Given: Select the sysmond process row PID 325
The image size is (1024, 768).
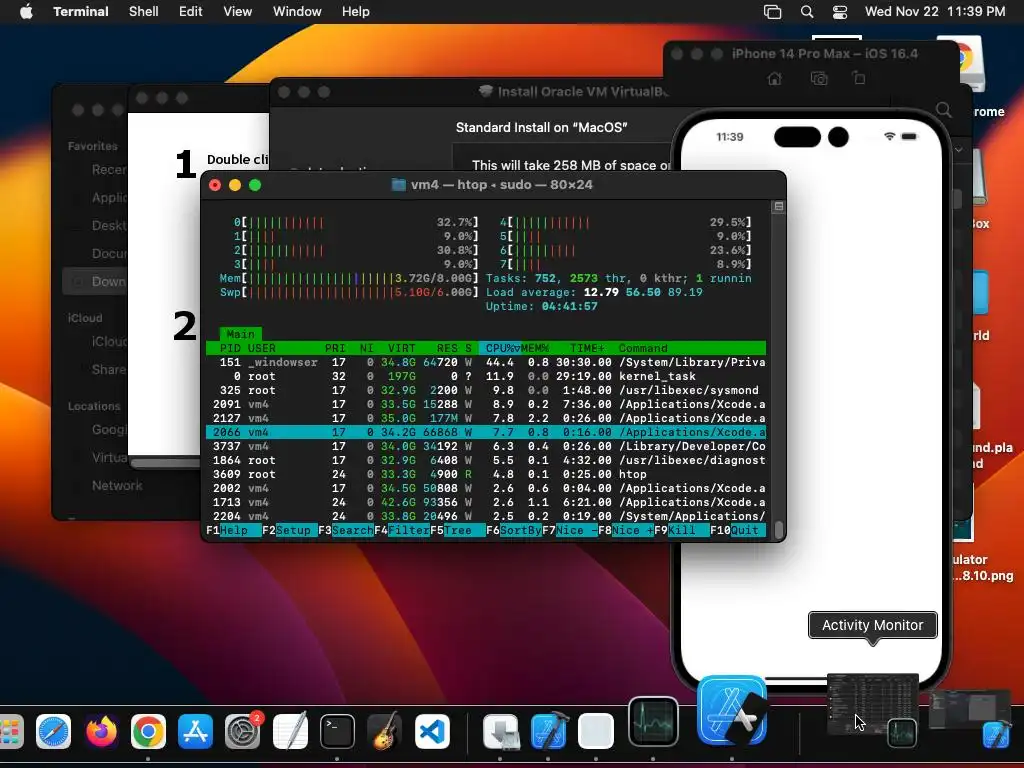Looking at the screenshot, I should click(486, 391).
